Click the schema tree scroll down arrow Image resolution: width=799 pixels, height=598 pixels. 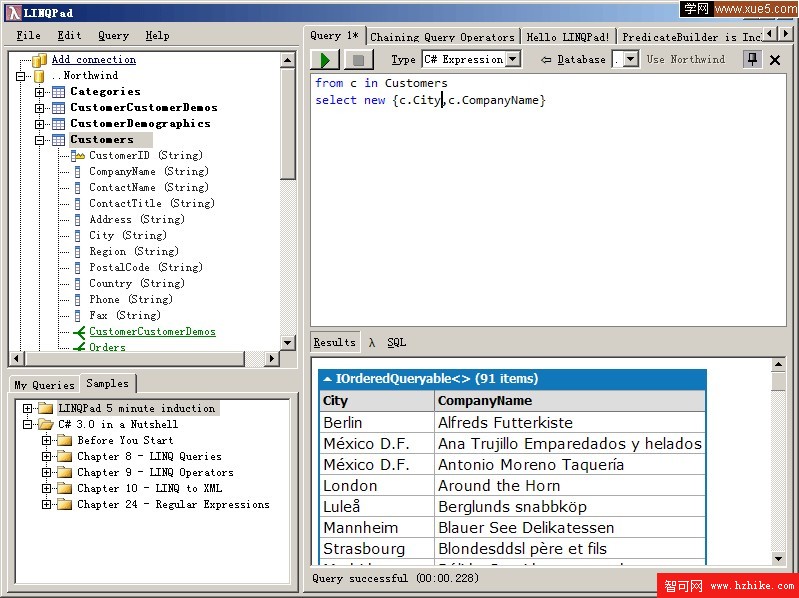pos(288,343)
